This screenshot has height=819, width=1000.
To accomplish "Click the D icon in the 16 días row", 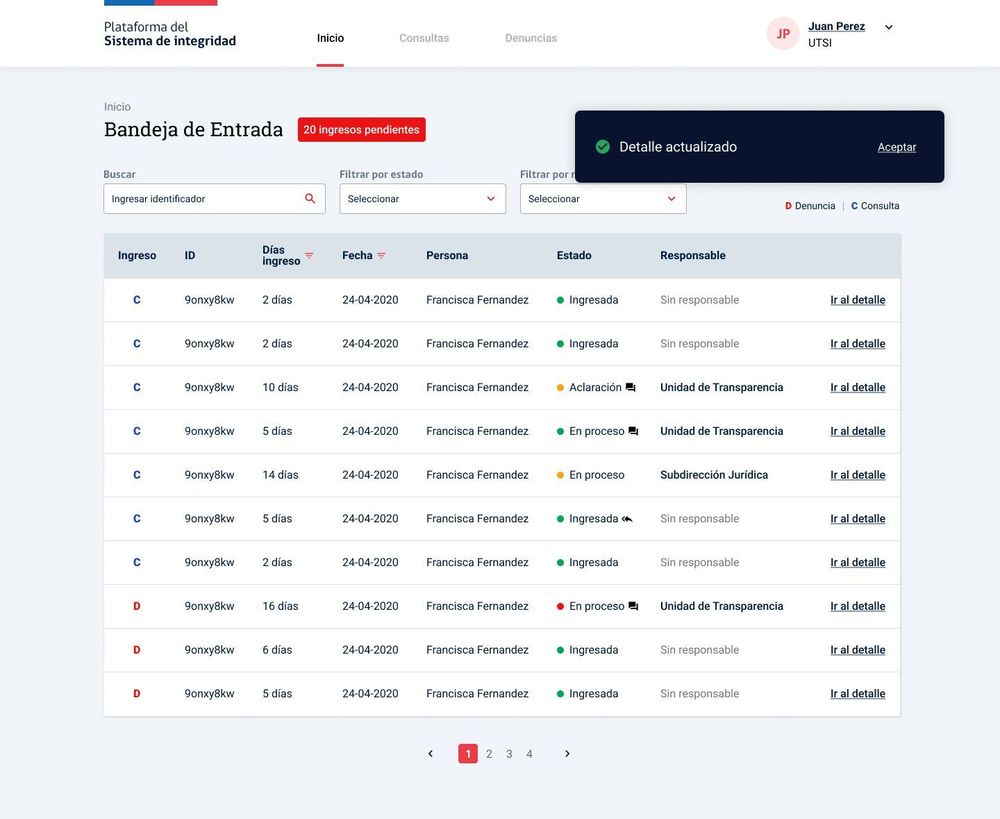I will 136,606.
